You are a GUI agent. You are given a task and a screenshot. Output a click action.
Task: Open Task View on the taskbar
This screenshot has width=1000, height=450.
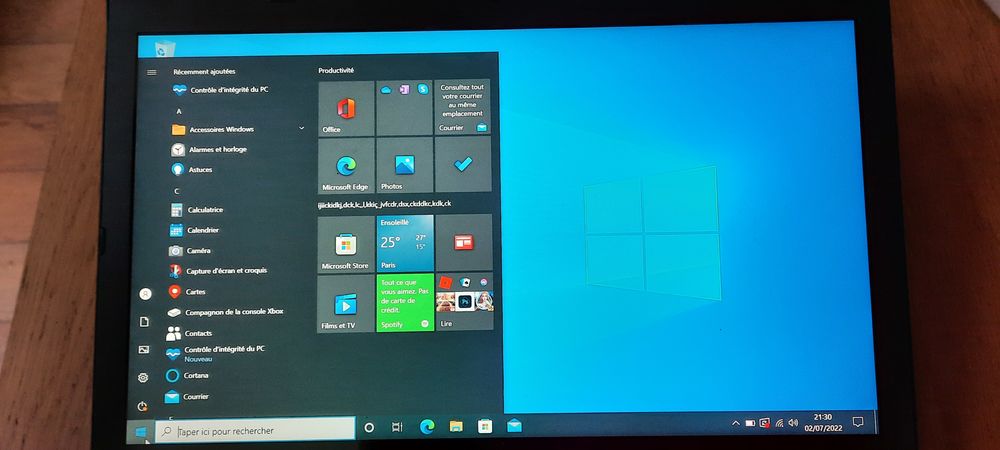coord(397,427)
